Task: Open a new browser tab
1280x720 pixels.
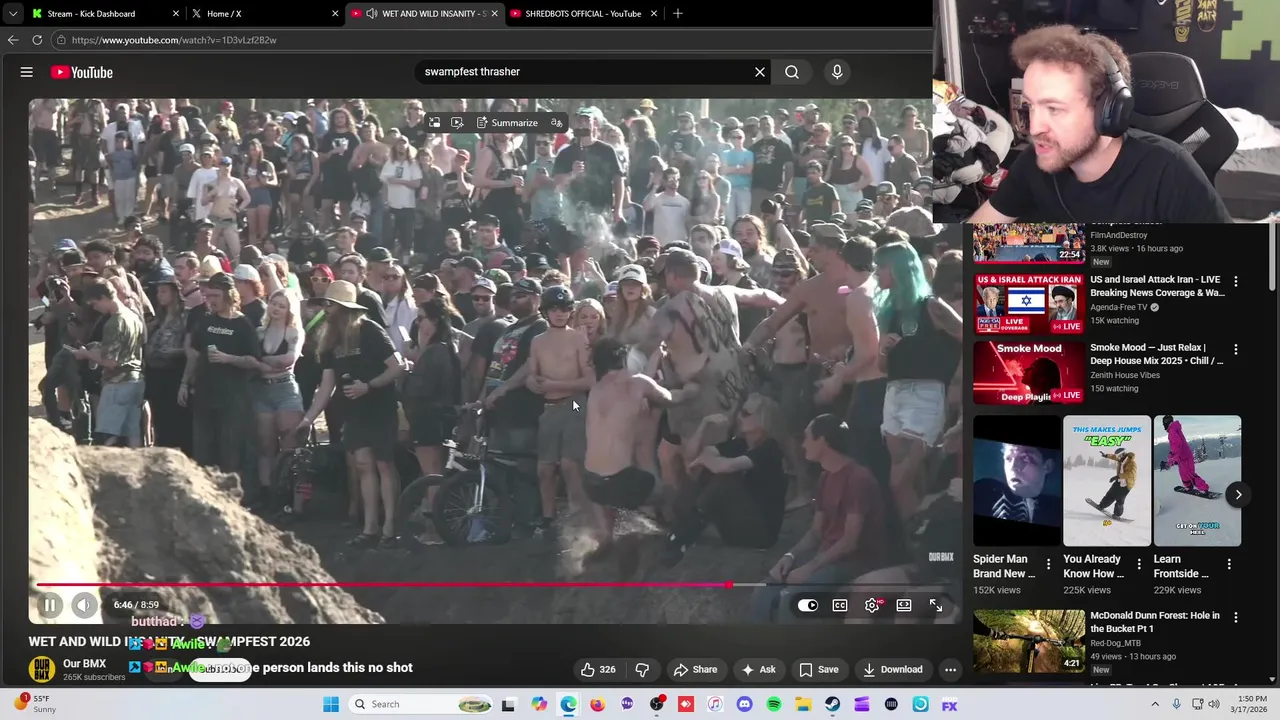Action: click(678, 14)
